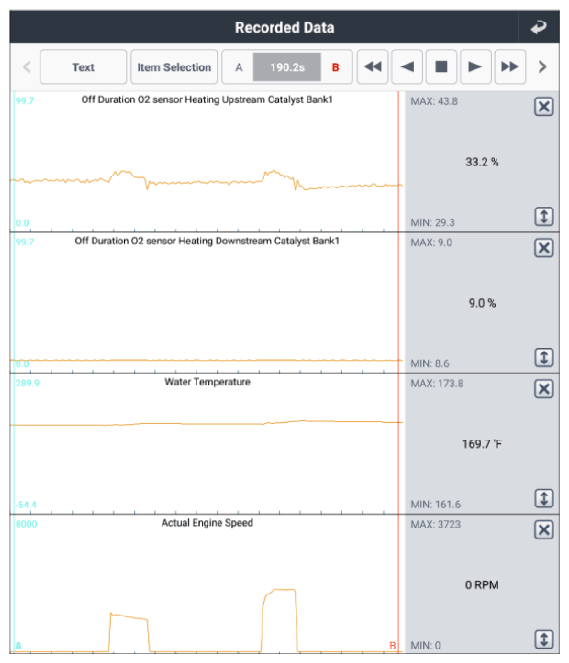Screen dimensions: 569x663
Task: Click the 190.2s time display
Action: [x=287, y=67]
